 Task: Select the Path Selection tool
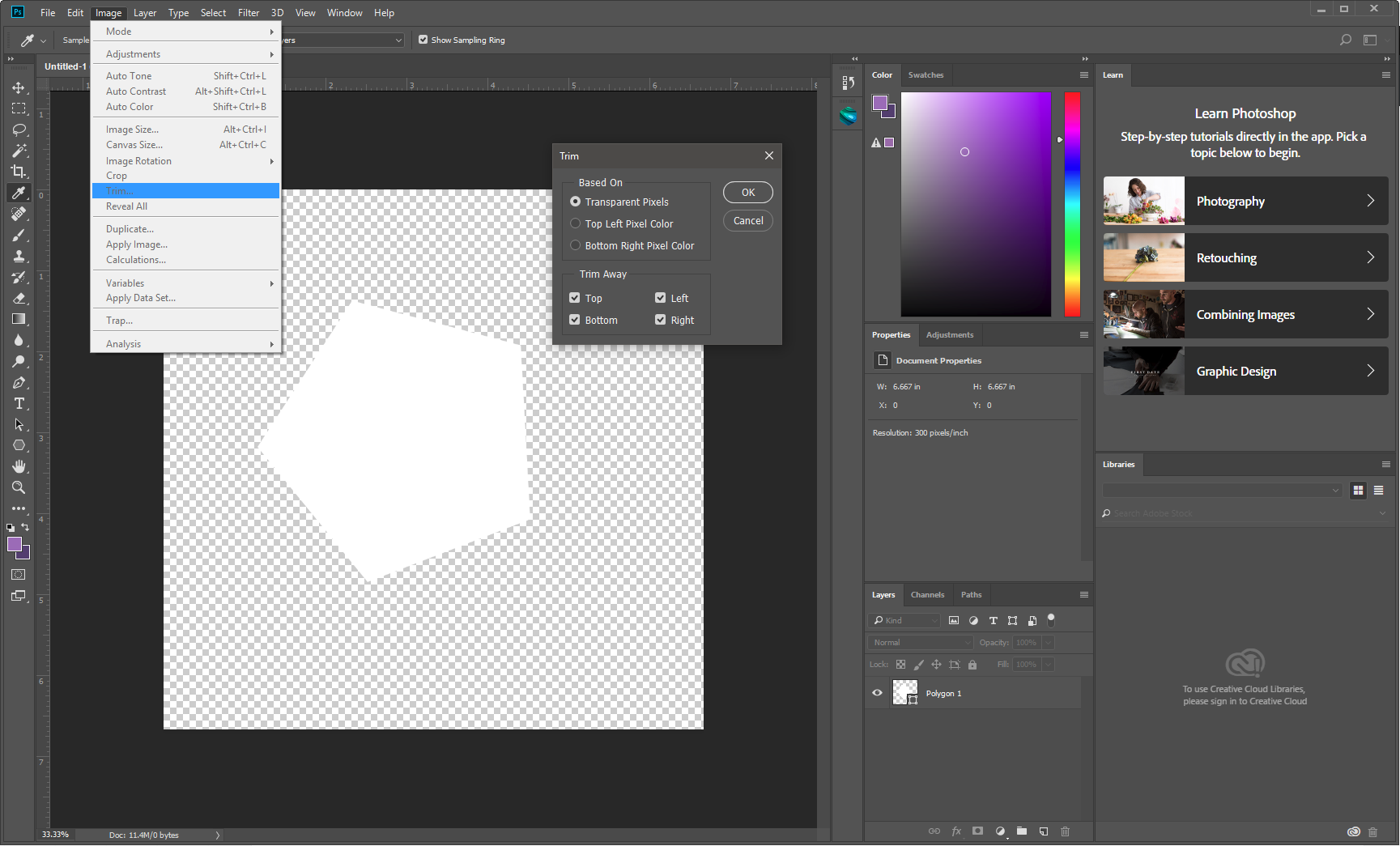pos(19,424)
